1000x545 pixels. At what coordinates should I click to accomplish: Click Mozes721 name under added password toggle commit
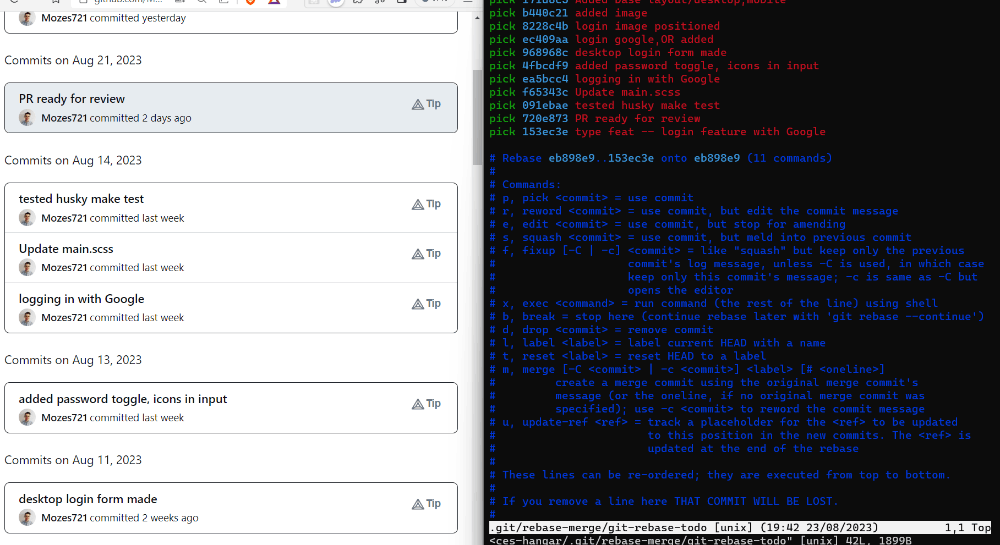64,418
